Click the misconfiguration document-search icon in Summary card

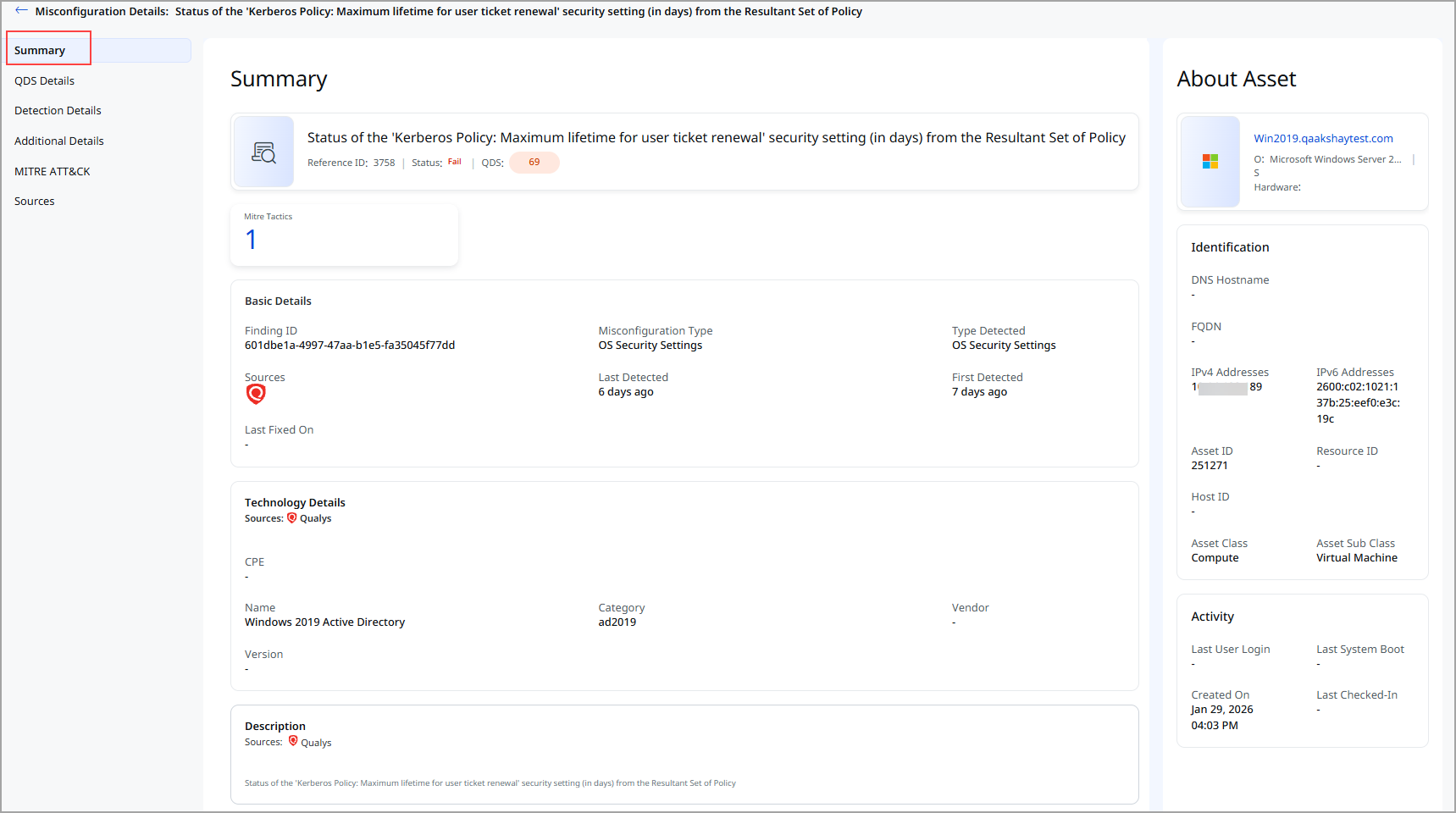tap(263, 152)
